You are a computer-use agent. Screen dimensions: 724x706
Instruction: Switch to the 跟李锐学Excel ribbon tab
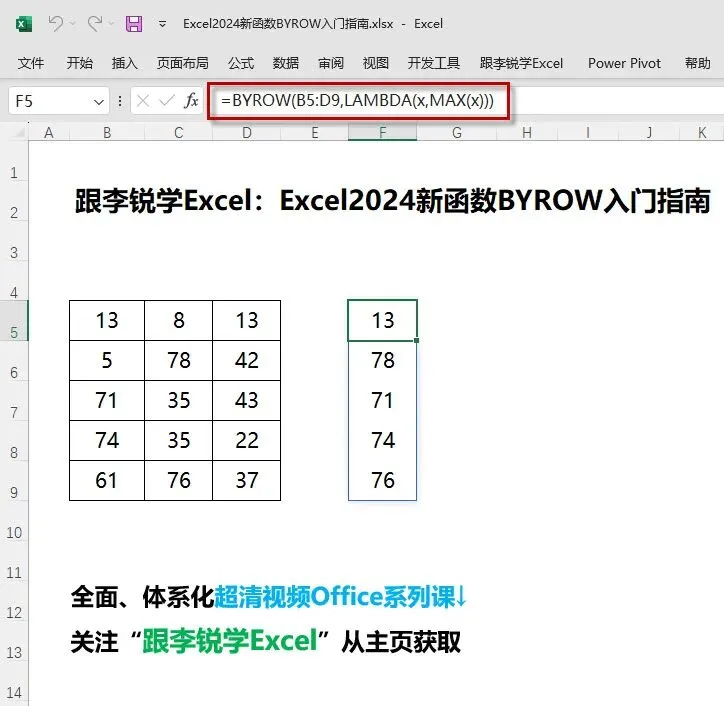pyautogui.click(x=521, y=63)
